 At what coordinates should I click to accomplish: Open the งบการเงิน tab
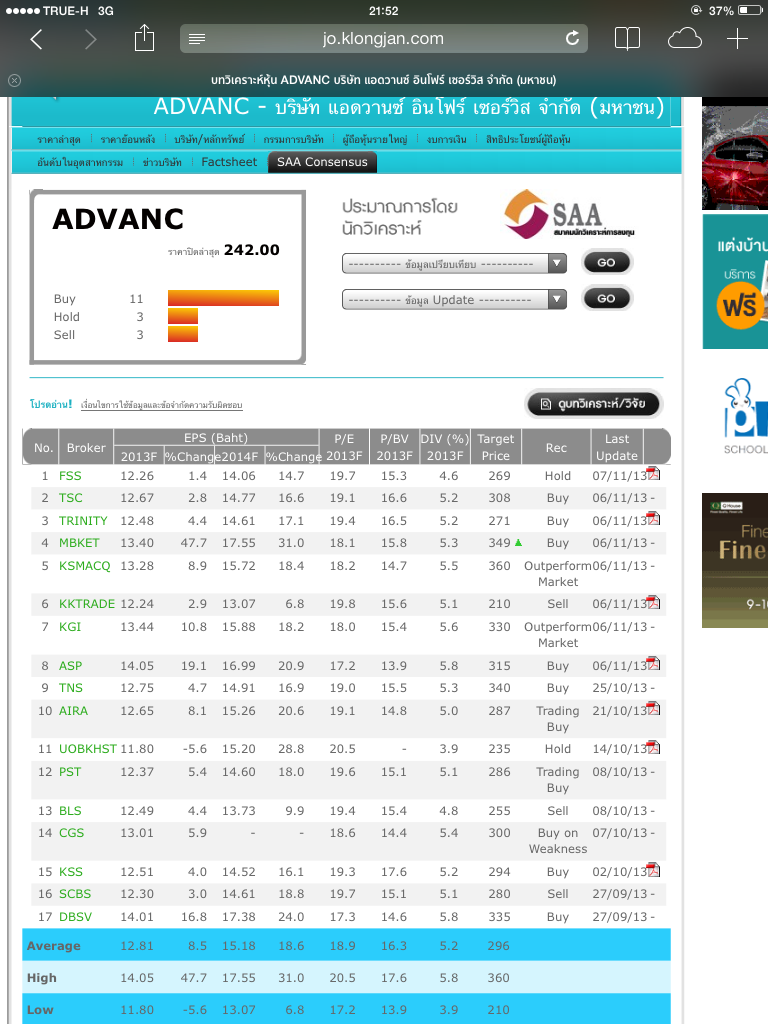(x=447, y=139)
